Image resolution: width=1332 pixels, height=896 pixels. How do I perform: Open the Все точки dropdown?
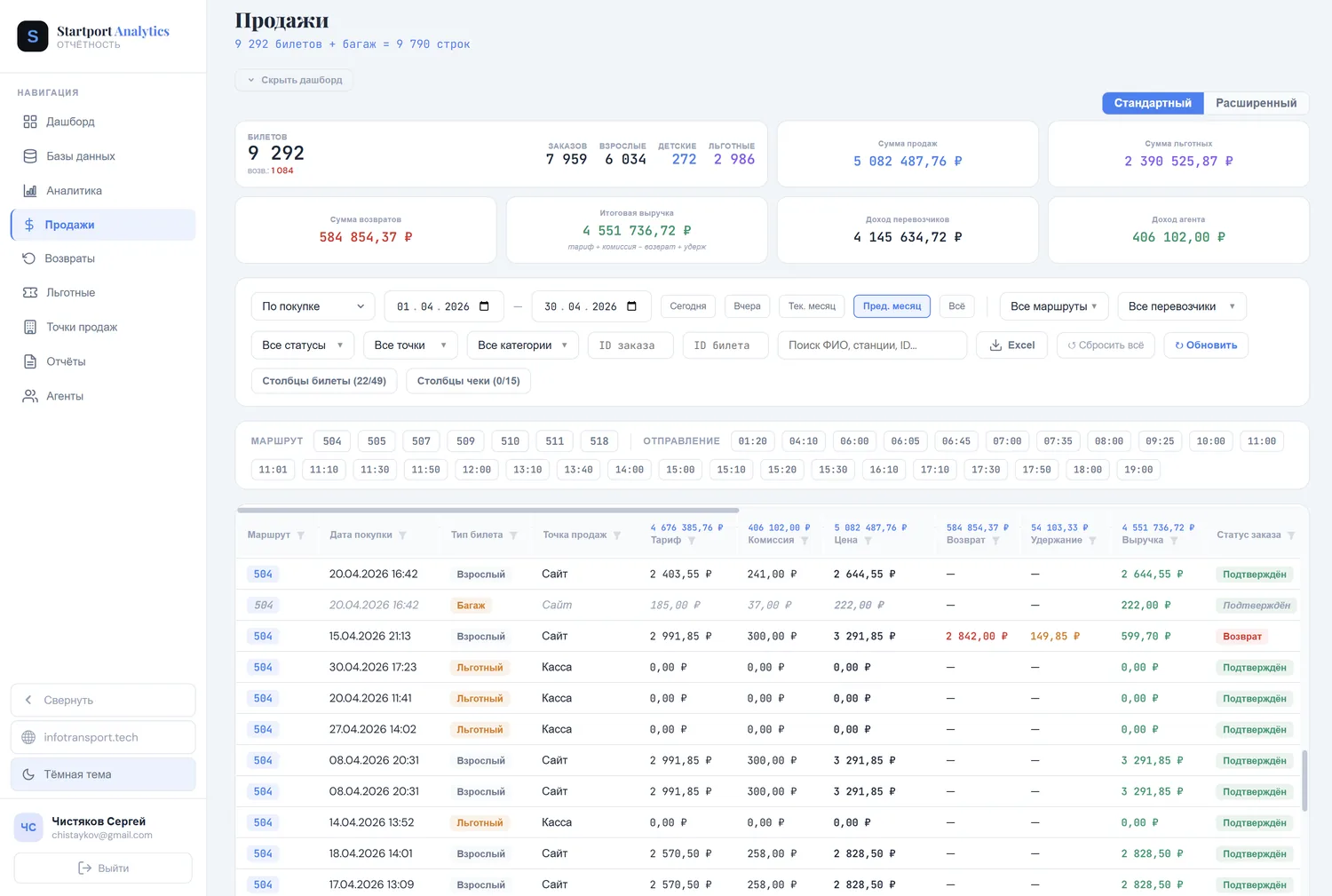pyautogui.click(x=410, y=345)
